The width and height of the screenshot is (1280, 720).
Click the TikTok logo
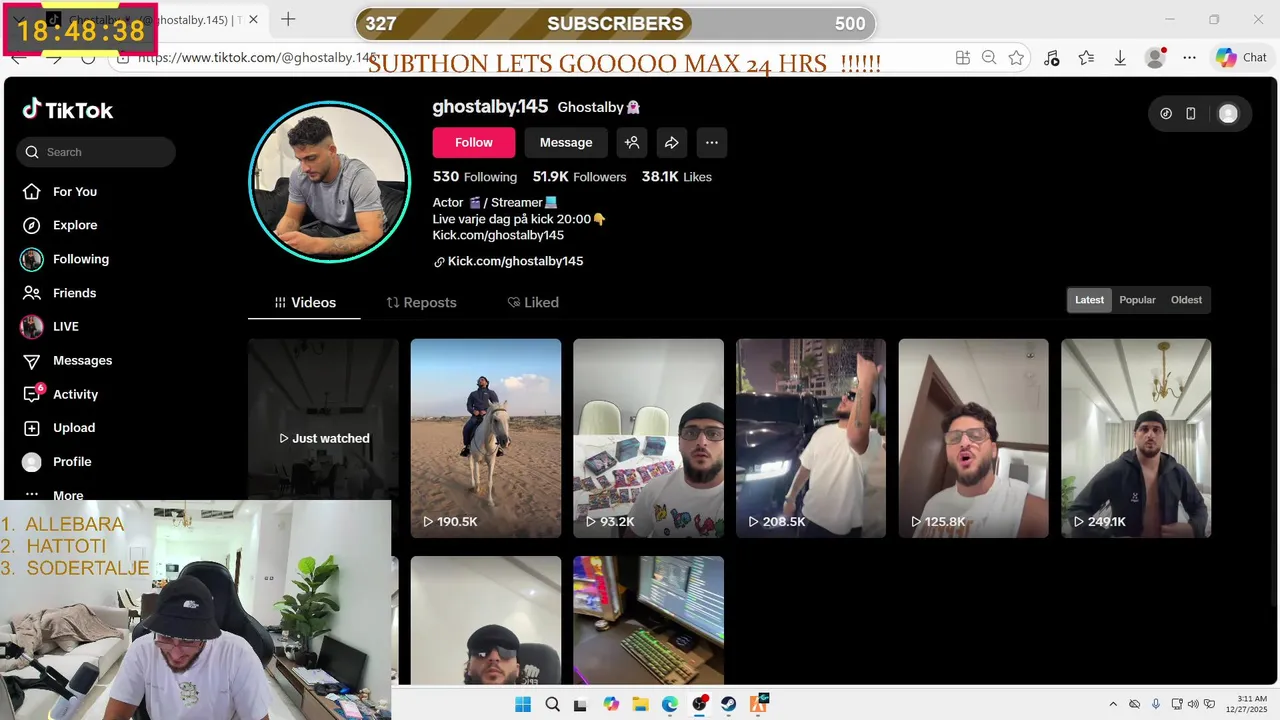68,110
